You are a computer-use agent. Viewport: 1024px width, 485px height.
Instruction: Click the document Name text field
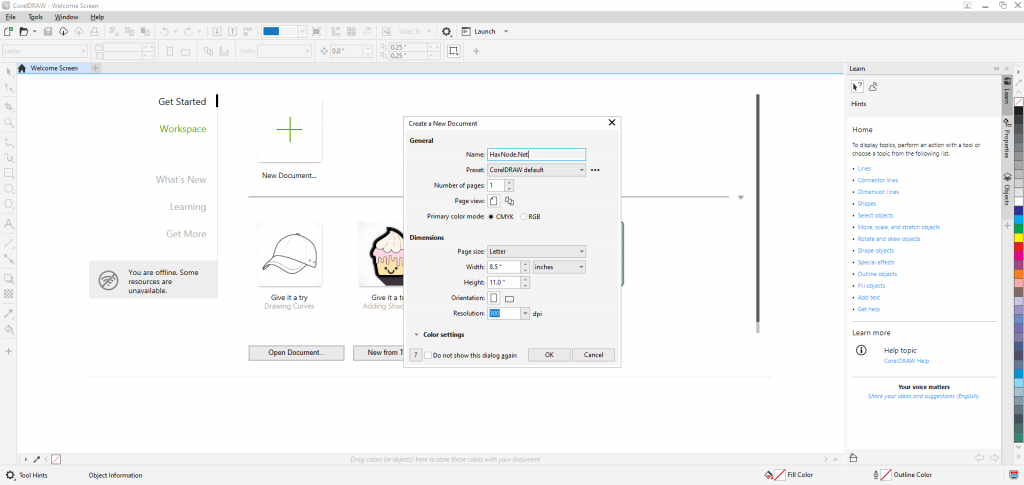click(x=535, y=155)
